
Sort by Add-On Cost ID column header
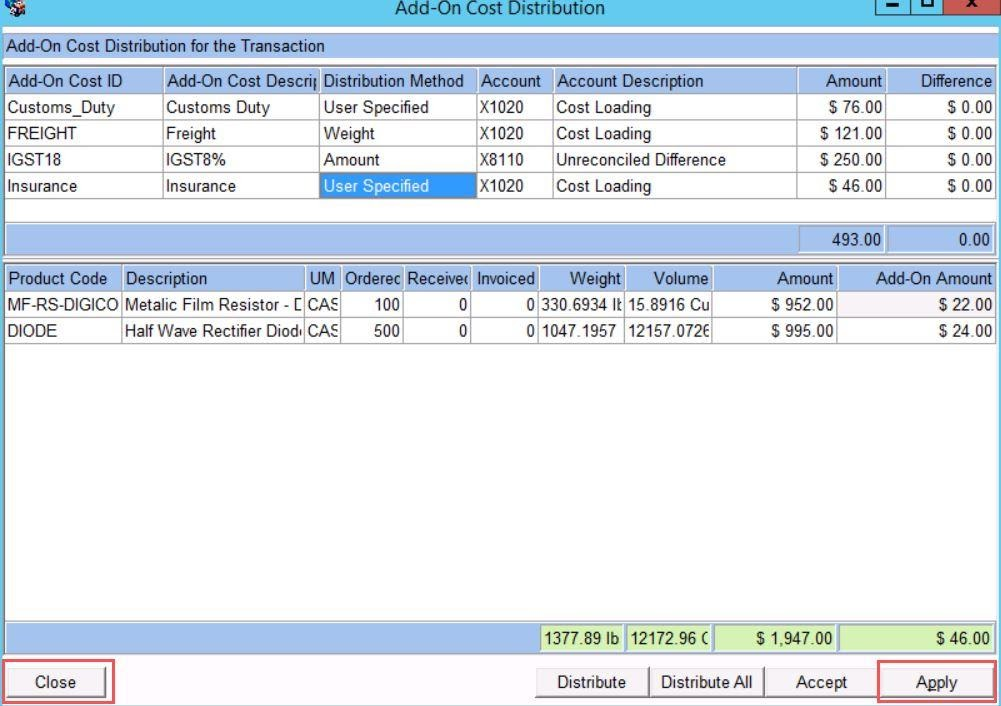pos(82,81)
